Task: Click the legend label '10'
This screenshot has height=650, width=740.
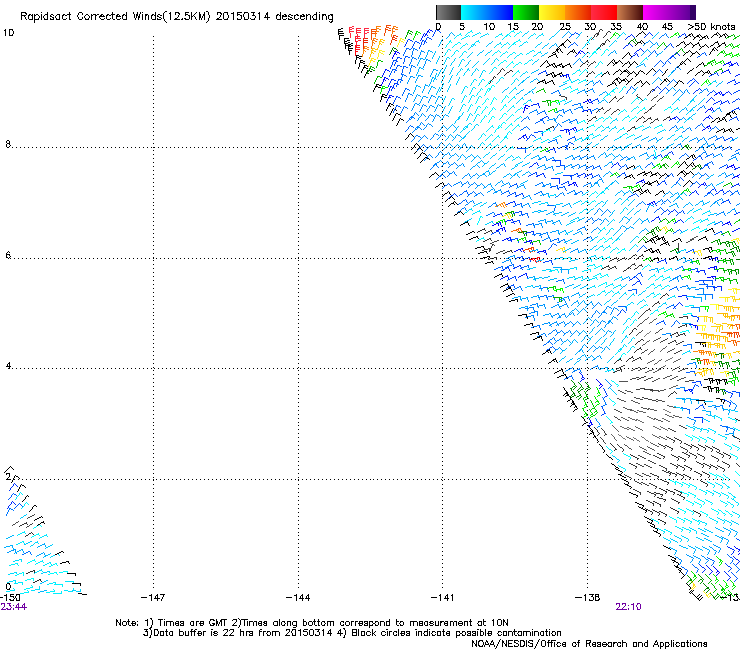Action: pos(489,27)
